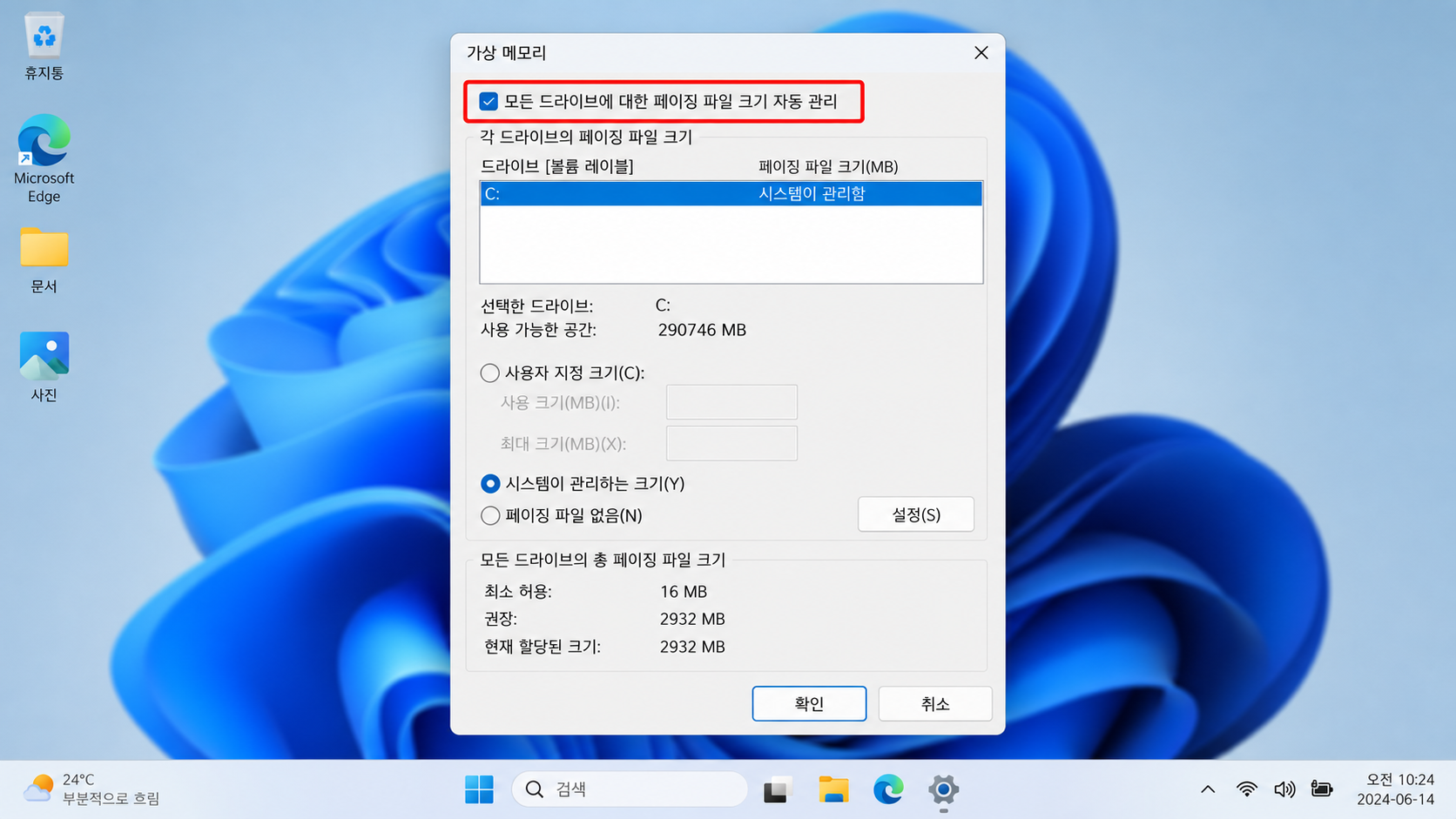Click the 사용 크기(MB) initial size field
Viewport: 1456px width, 819px height.
731,402
